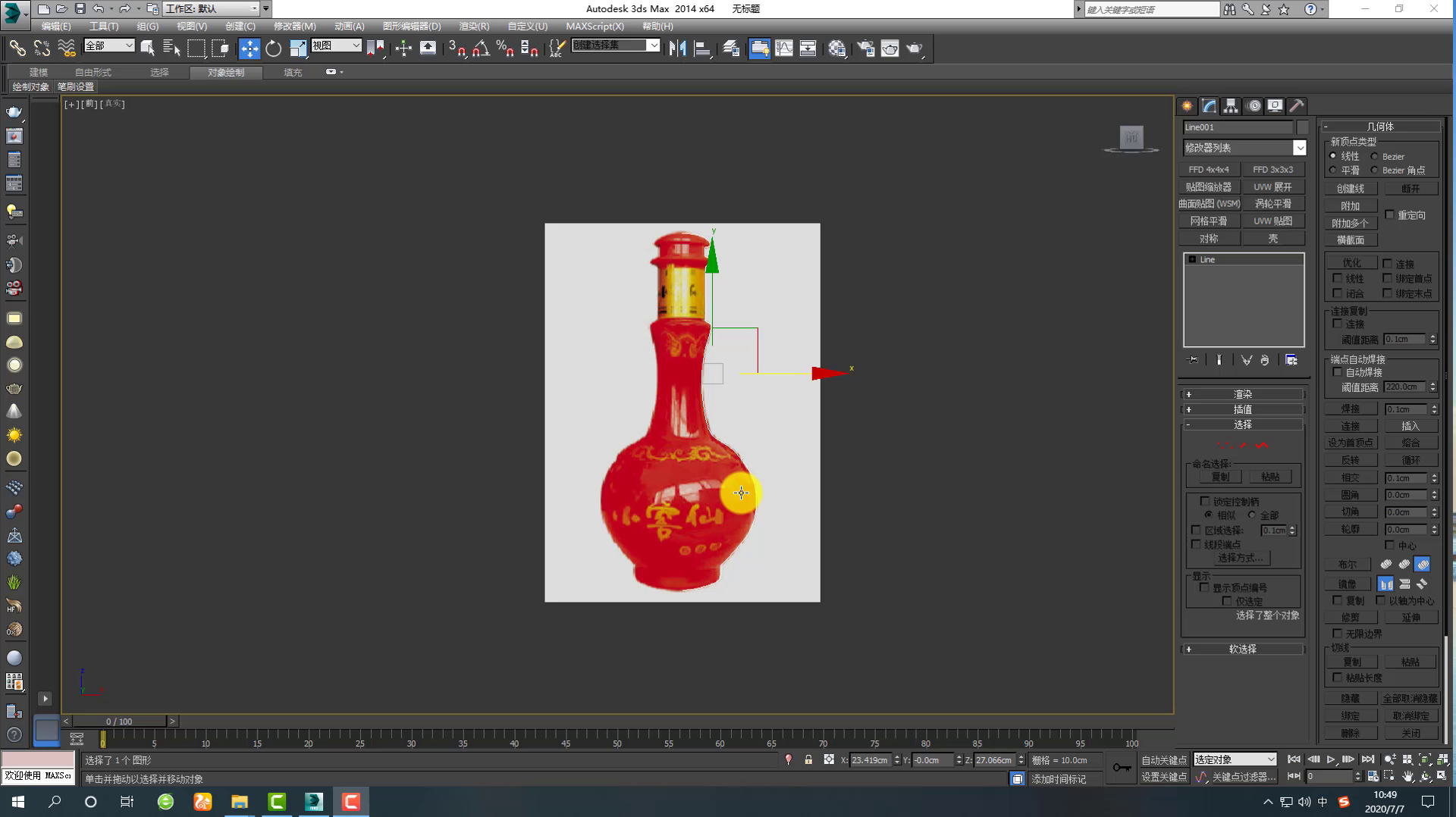
Task: Open the 视图 reference coordinate dropdown
Action: pyautogui.click(x=336, y=45)
